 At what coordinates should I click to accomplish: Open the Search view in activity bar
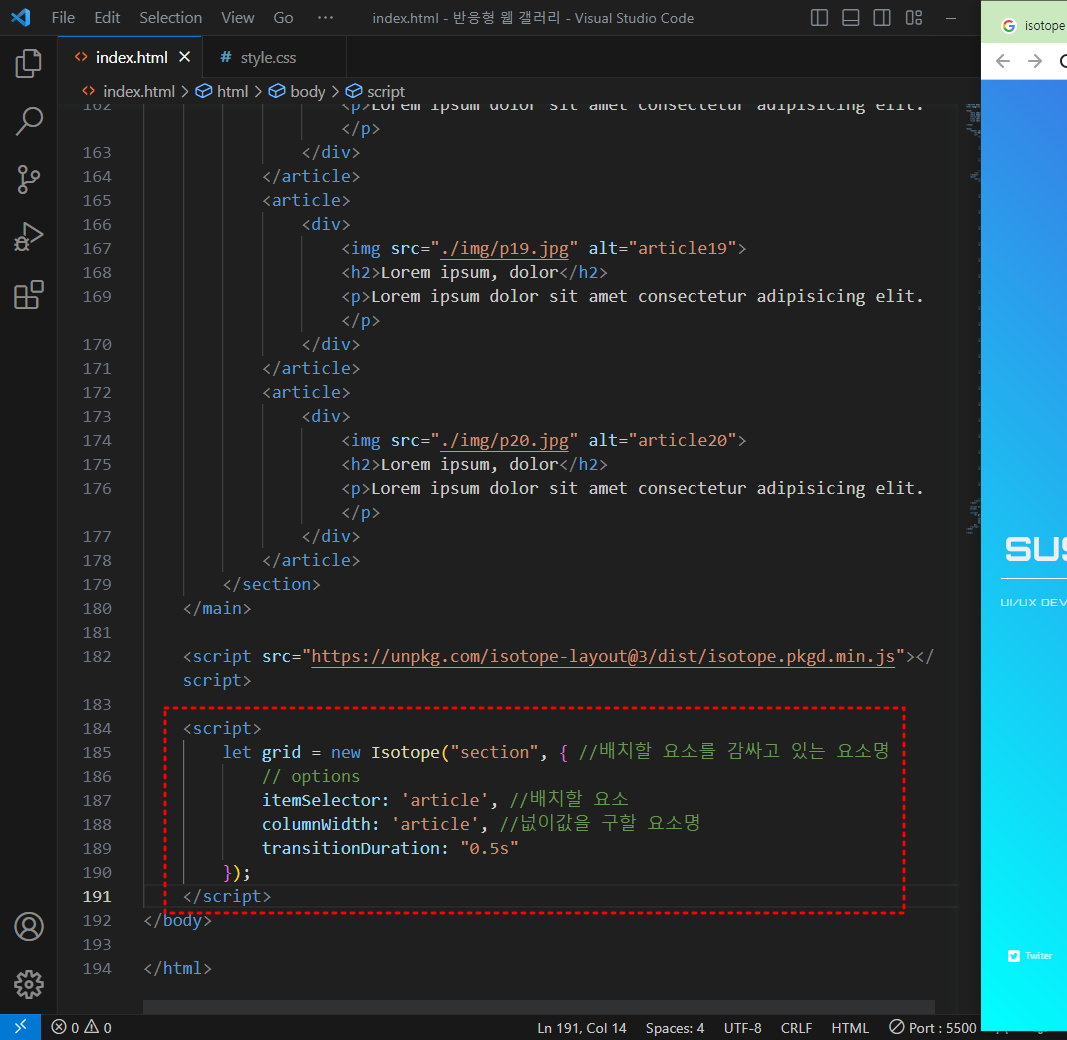(x=29, y=121)
